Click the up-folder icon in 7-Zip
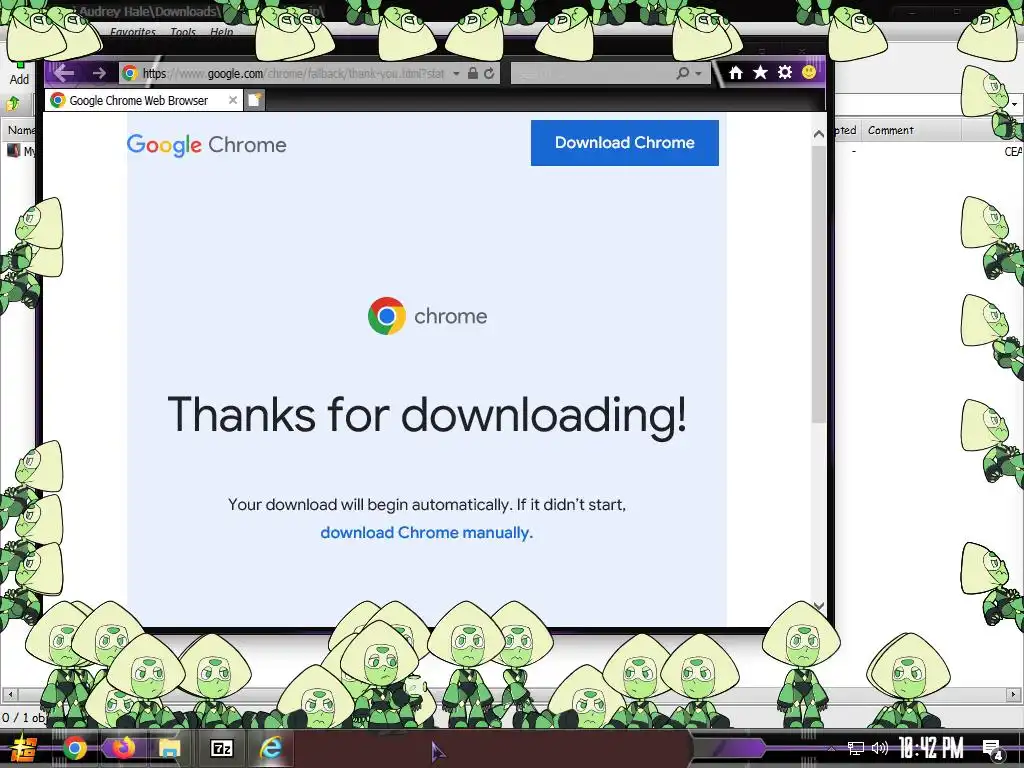This screenshot has width=1024, height=768. pyautogui.click(x=12, y=103)
